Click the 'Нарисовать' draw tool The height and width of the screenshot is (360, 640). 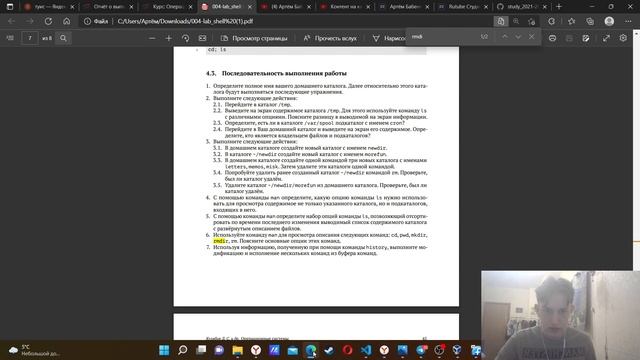(x=389, y=38)
